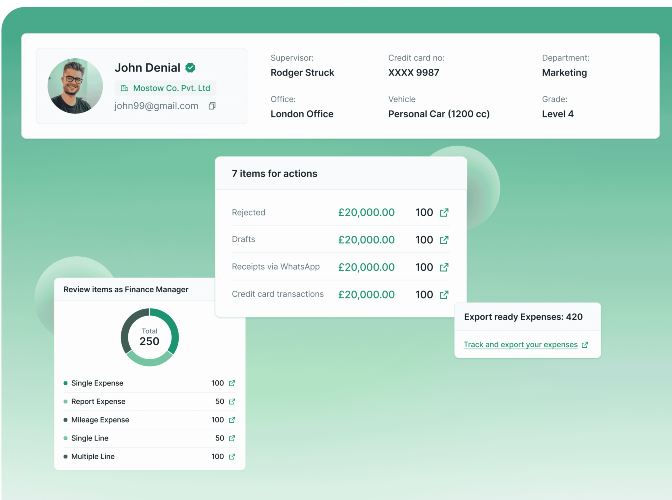Click the building icon in Mostow Co. badge

coord(124,88)
